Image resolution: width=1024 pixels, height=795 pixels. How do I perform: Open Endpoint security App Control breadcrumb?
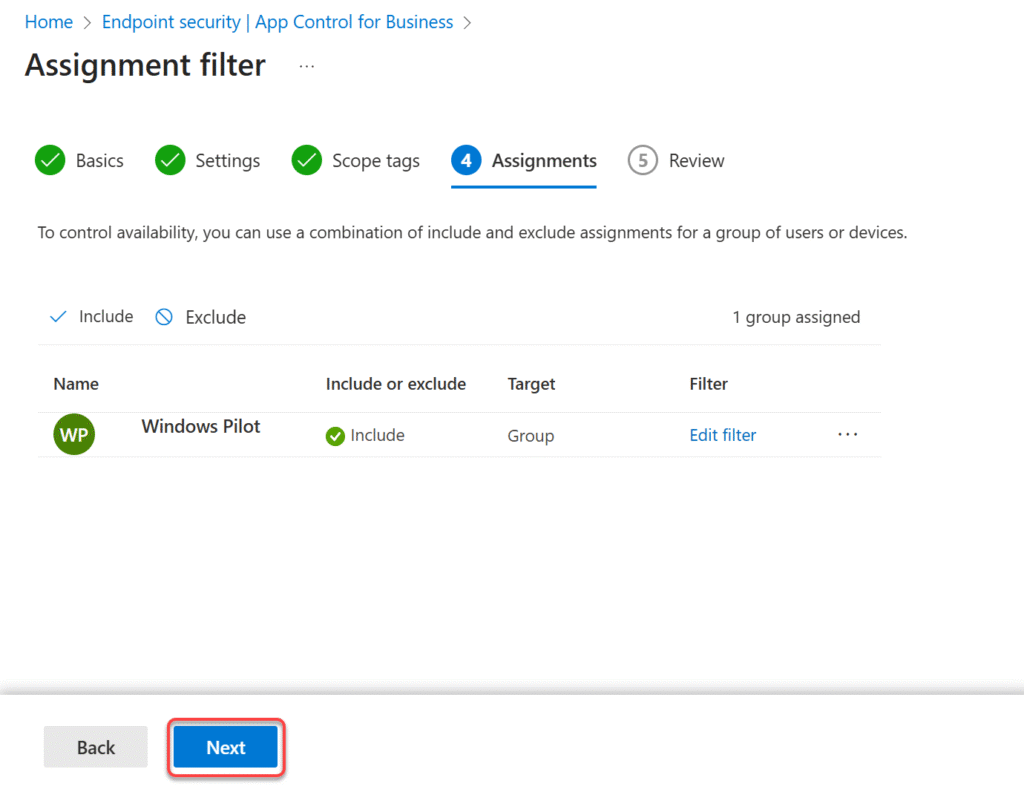coord(277,22)
